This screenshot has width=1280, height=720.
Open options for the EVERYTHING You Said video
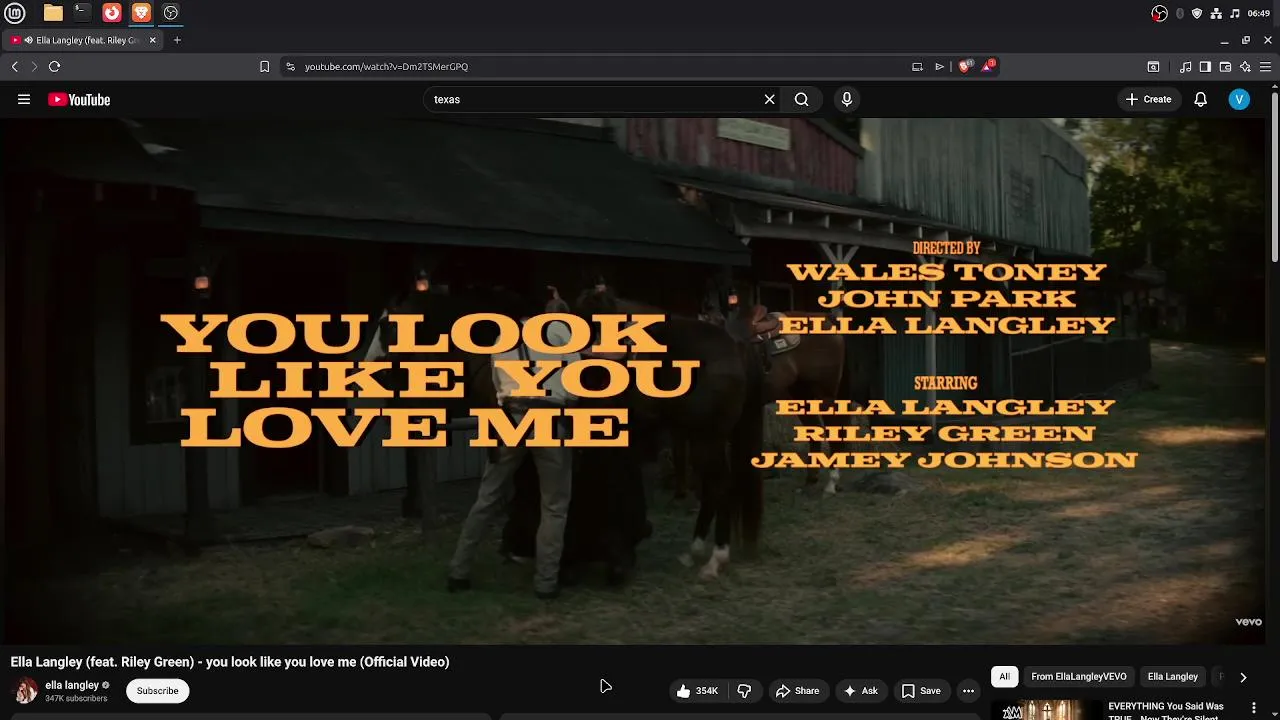(1253, 708)
